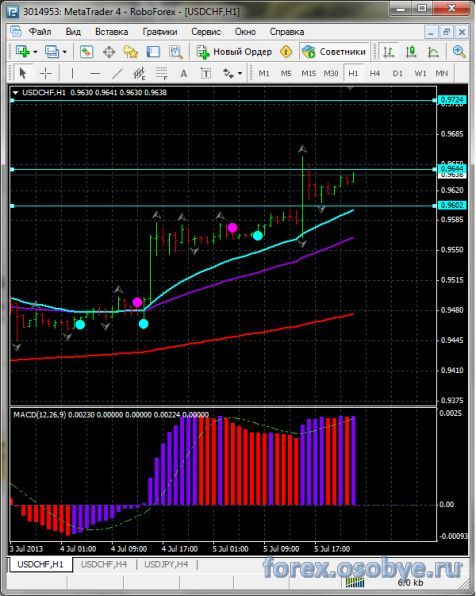Viewport: 476px width, 596px height.
Task: Select the arrow cursor tool
Action: [23, 73]
